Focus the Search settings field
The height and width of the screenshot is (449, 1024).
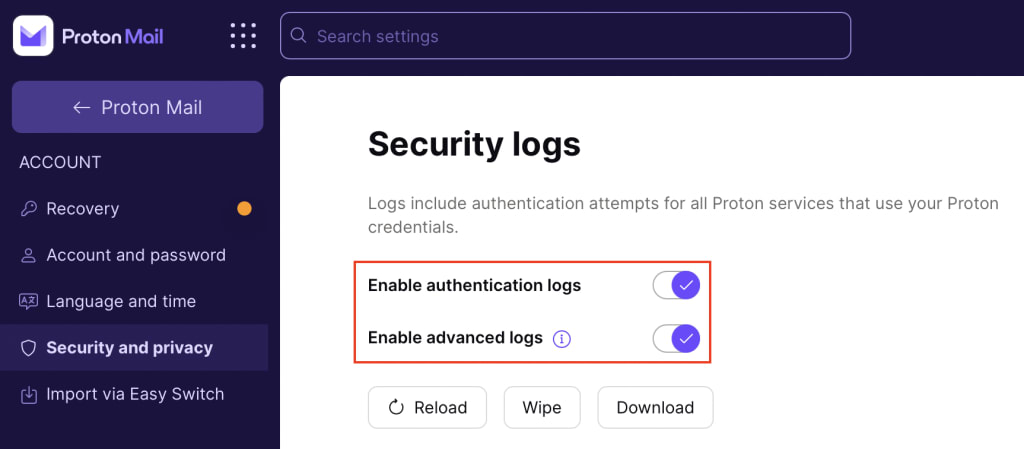coord(566,36)
